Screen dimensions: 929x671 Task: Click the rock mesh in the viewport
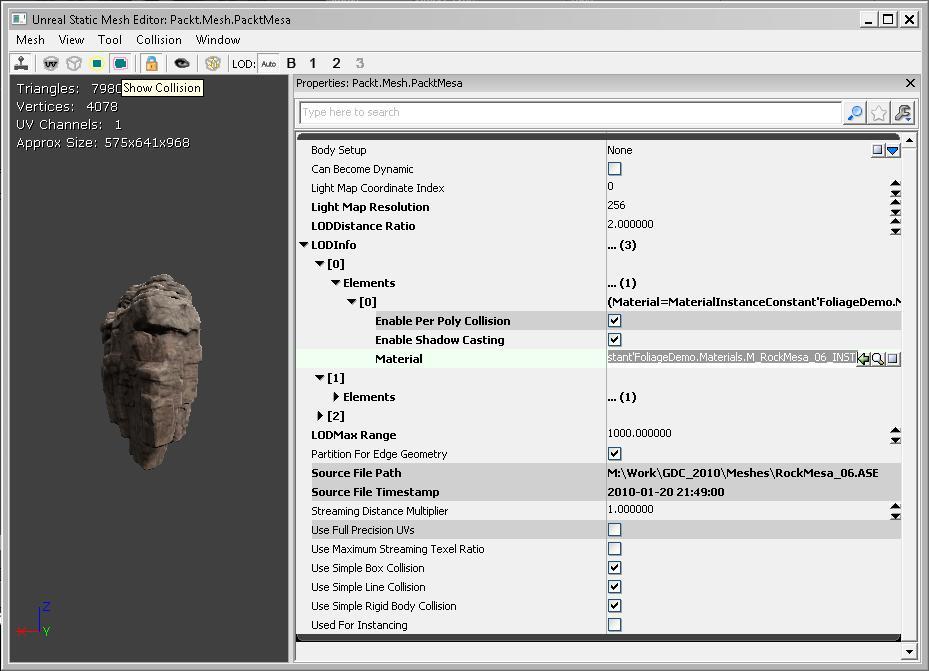click(150, 371)
